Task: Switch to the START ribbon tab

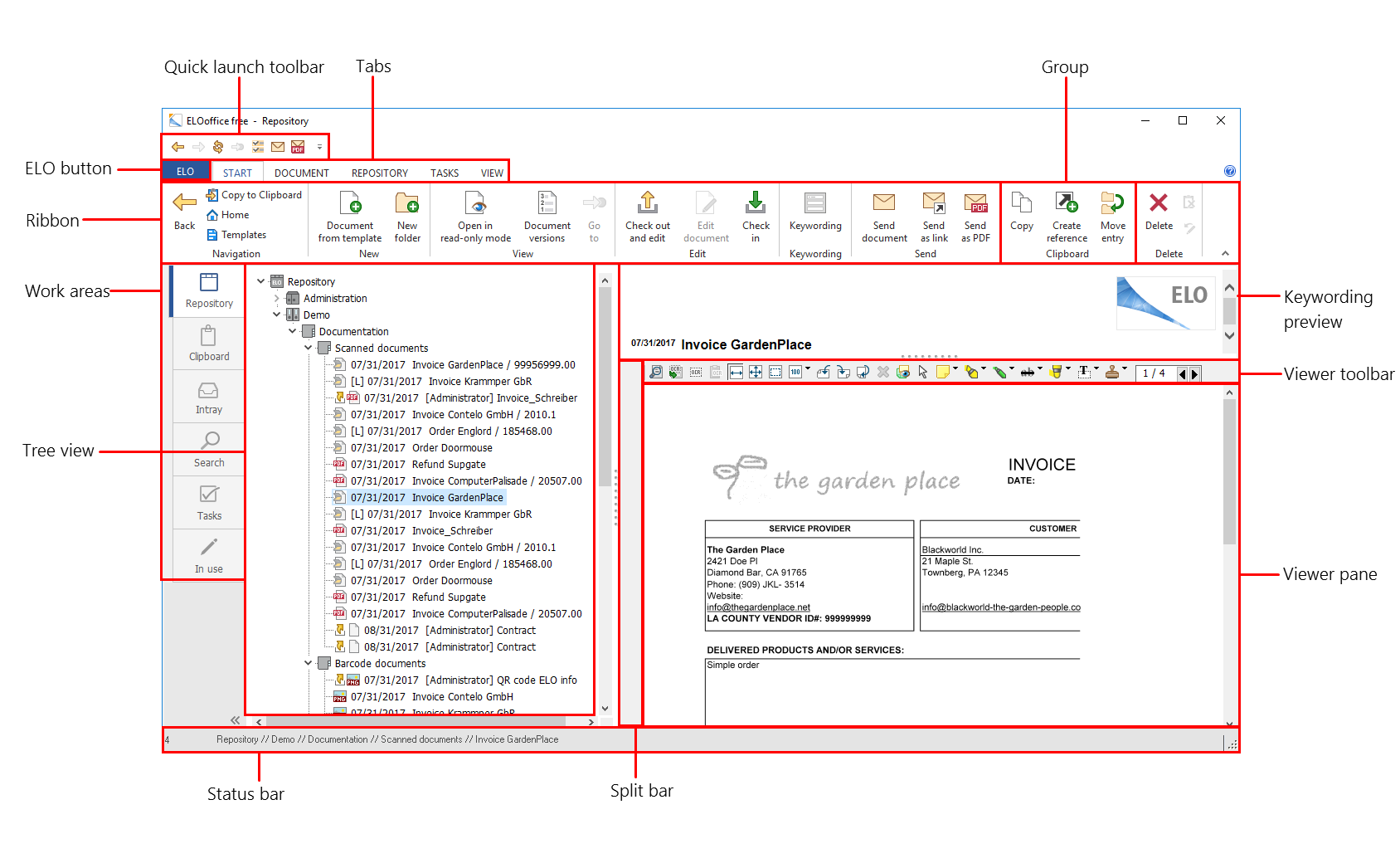Action: coord(237,173)
